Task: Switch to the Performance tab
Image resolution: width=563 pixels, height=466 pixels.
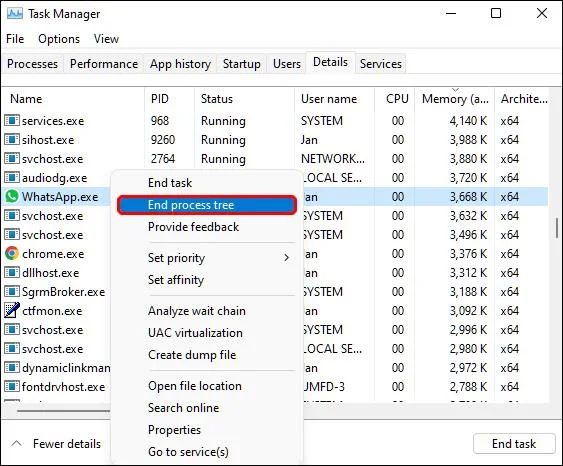Action: point(104,64)
